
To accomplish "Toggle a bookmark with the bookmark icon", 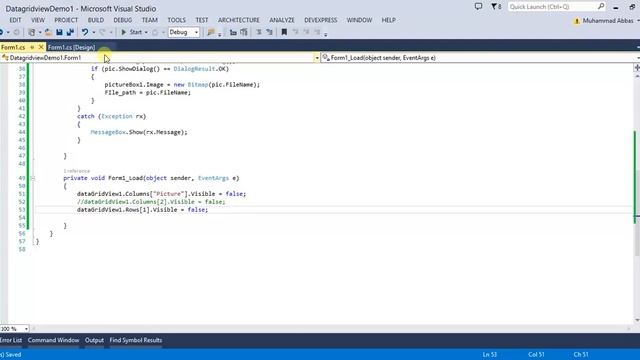I will pos(284,32).
